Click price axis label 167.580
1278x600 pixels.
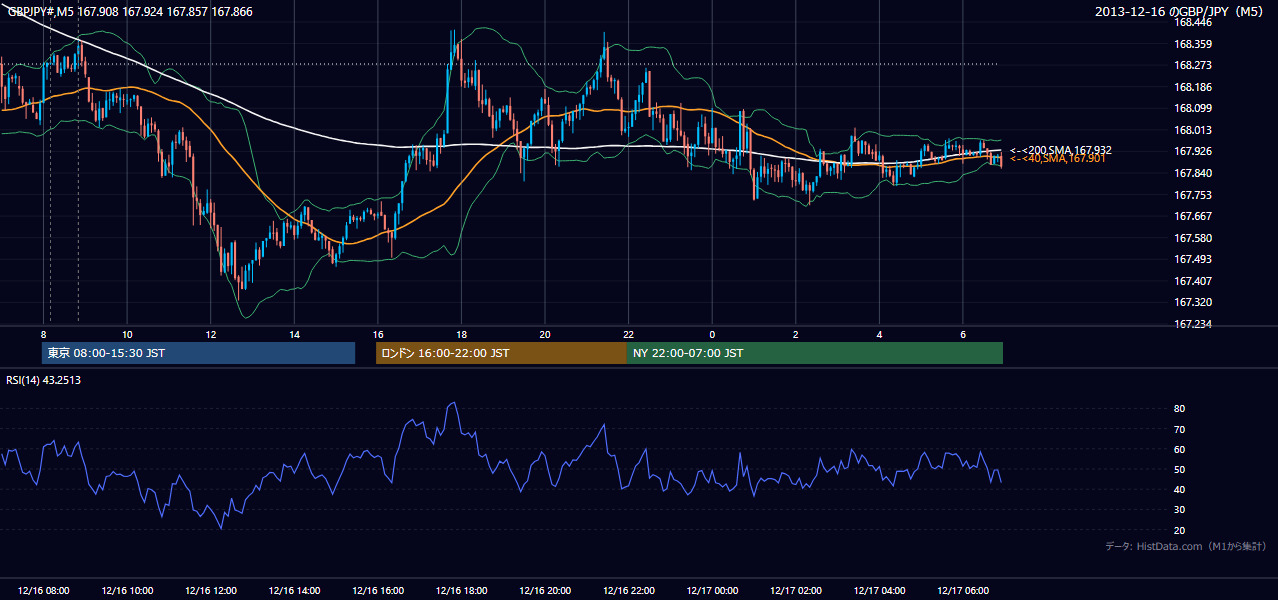[x=1193, y=238]
